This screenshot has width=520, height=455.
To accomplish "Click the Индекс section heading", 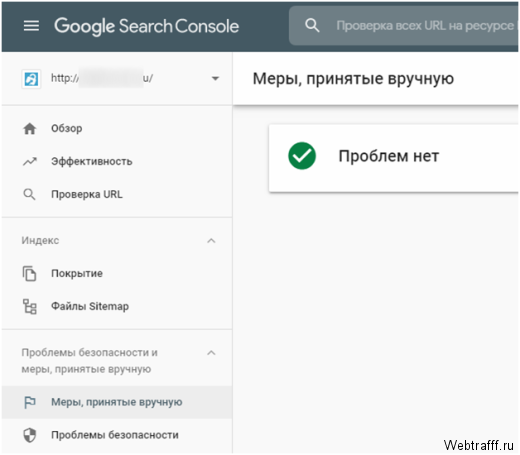I will [x=40, y=240].
